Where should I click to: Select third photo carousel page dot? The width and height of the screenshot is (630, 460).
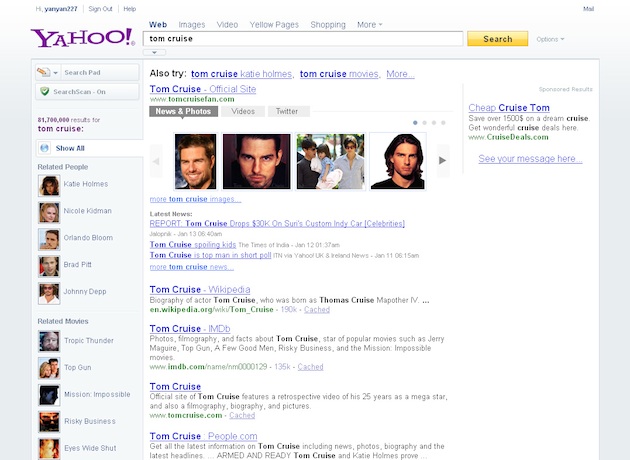[x=434, y=123]
